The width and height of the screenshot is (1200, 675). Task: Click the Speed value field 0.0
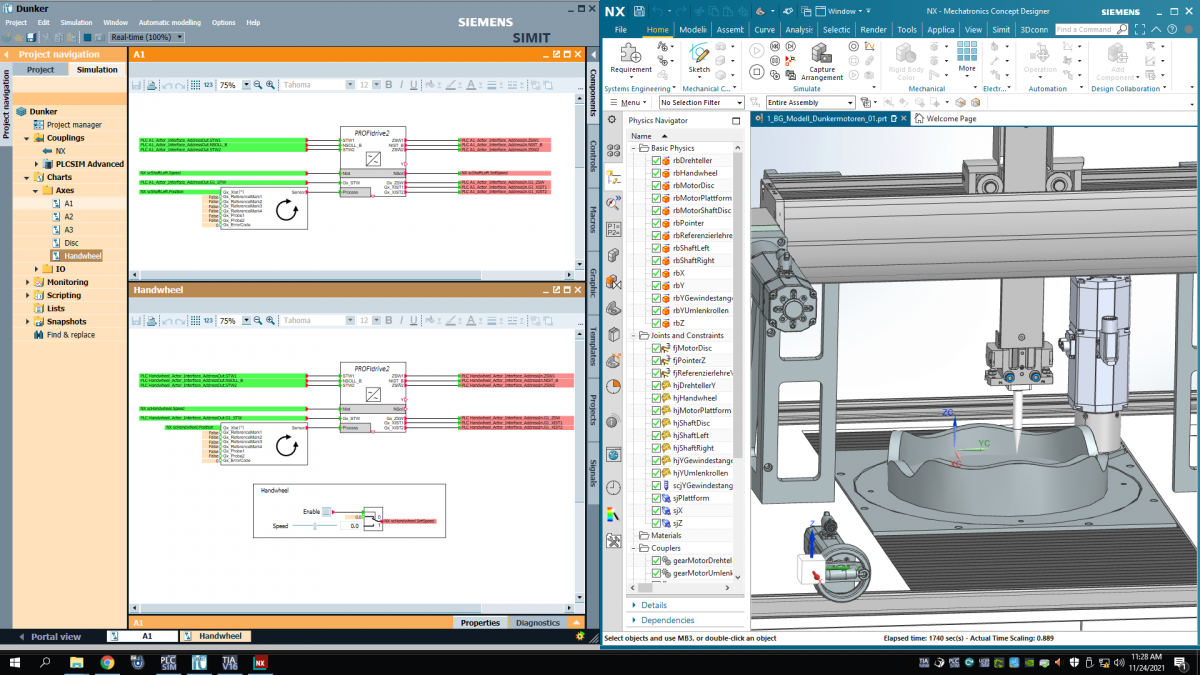[350, 526]
